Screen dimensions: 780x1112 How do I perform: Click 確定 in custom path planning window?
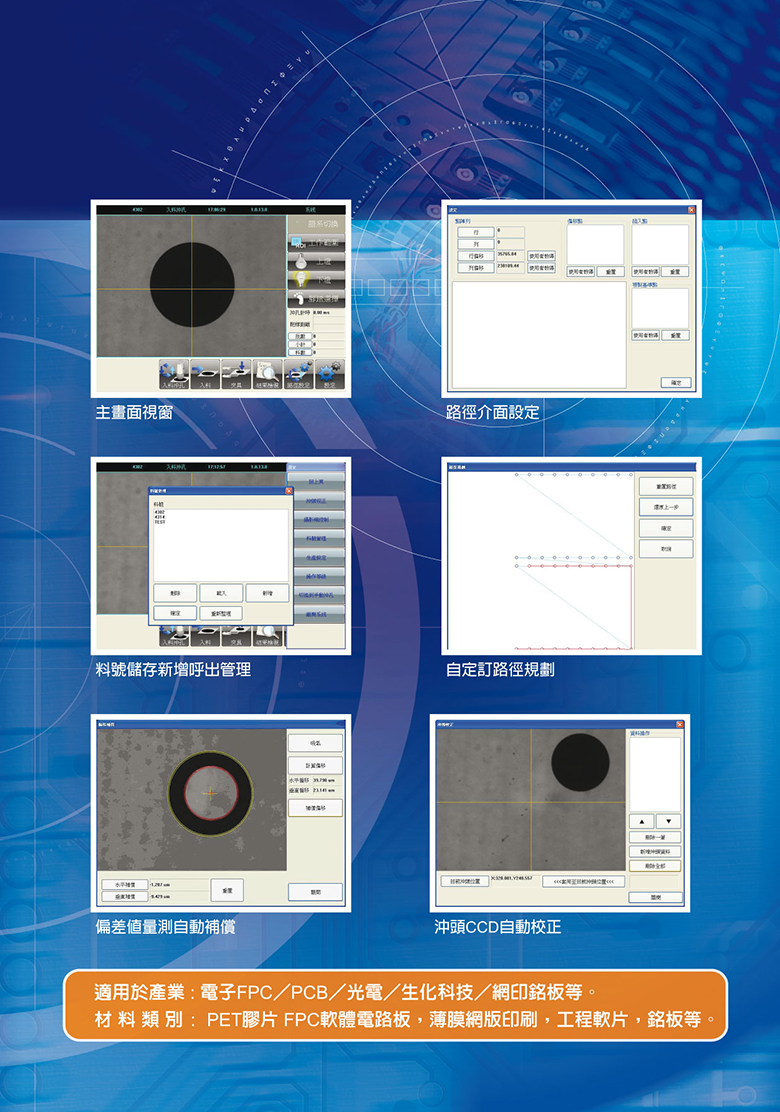667,528
